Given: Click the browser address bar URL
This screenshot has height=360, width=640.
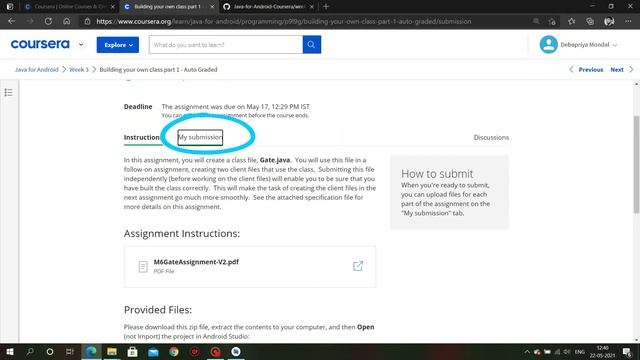Looking at the screenshot, I should [x=284, y=21].
